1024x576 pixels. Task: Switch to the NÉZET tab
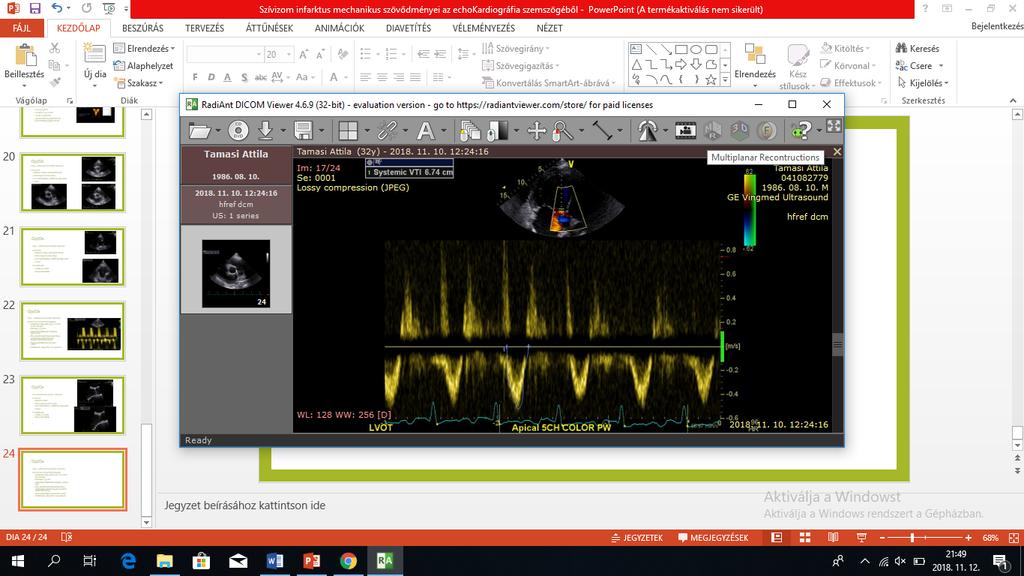pyautogui.click(x=549, y=28)
